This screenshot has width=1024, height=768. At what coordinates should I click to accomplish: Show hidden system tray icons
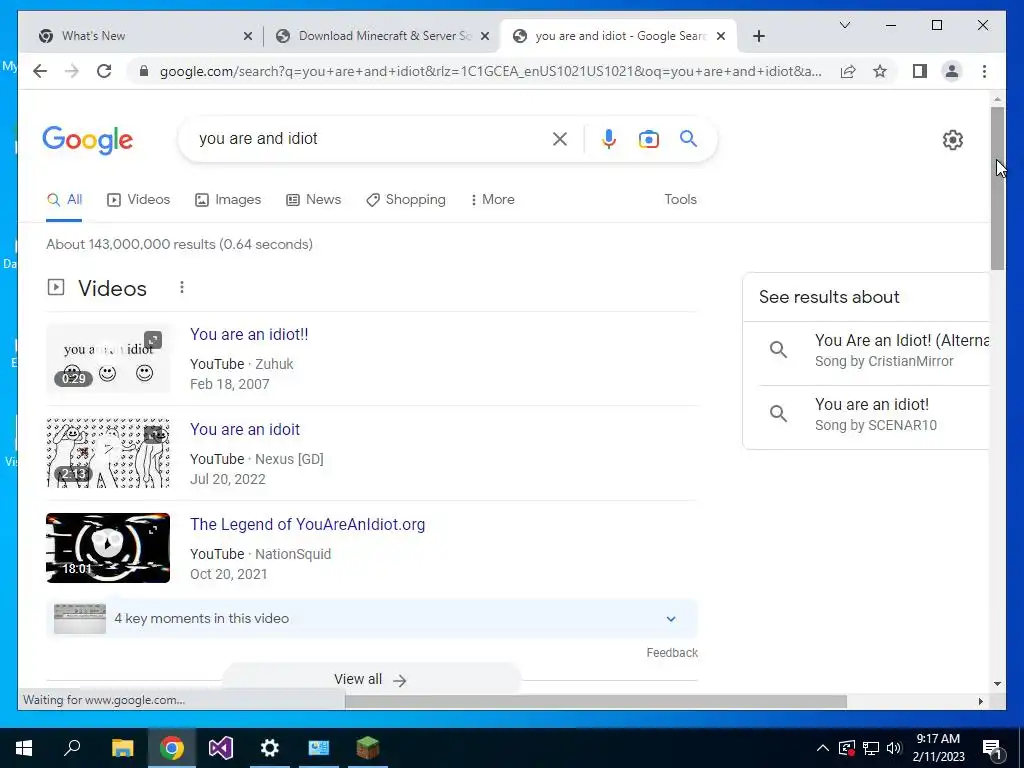[x=823, y=748]
